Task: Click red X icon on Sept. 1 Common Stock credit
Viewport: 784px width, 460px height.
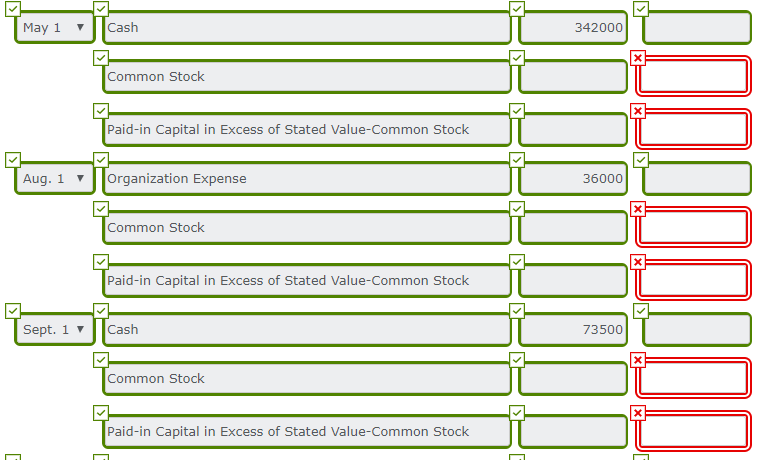Action: point(639,360)
